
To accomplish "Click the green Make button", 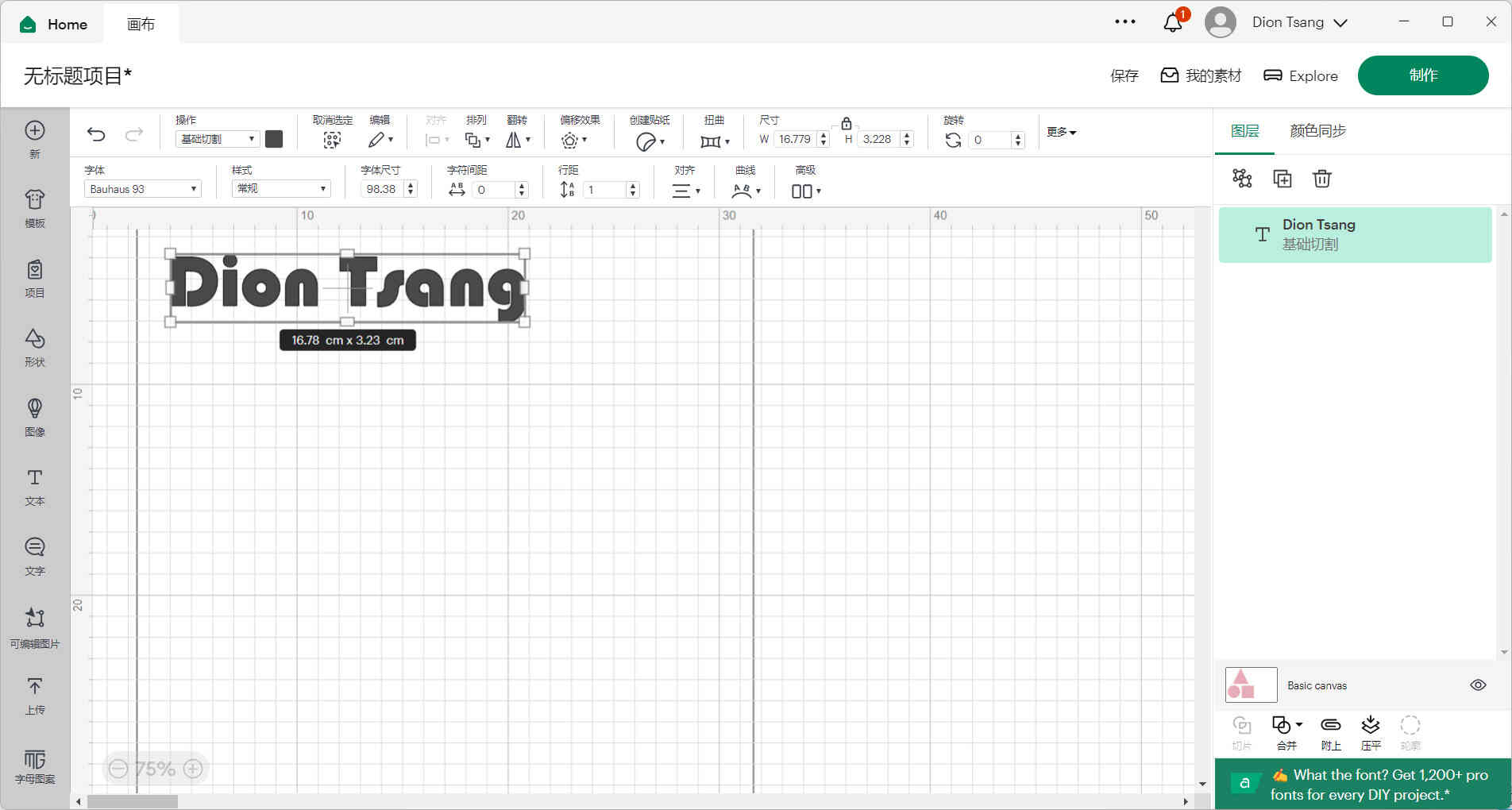I will click(x=1423, y=75).
